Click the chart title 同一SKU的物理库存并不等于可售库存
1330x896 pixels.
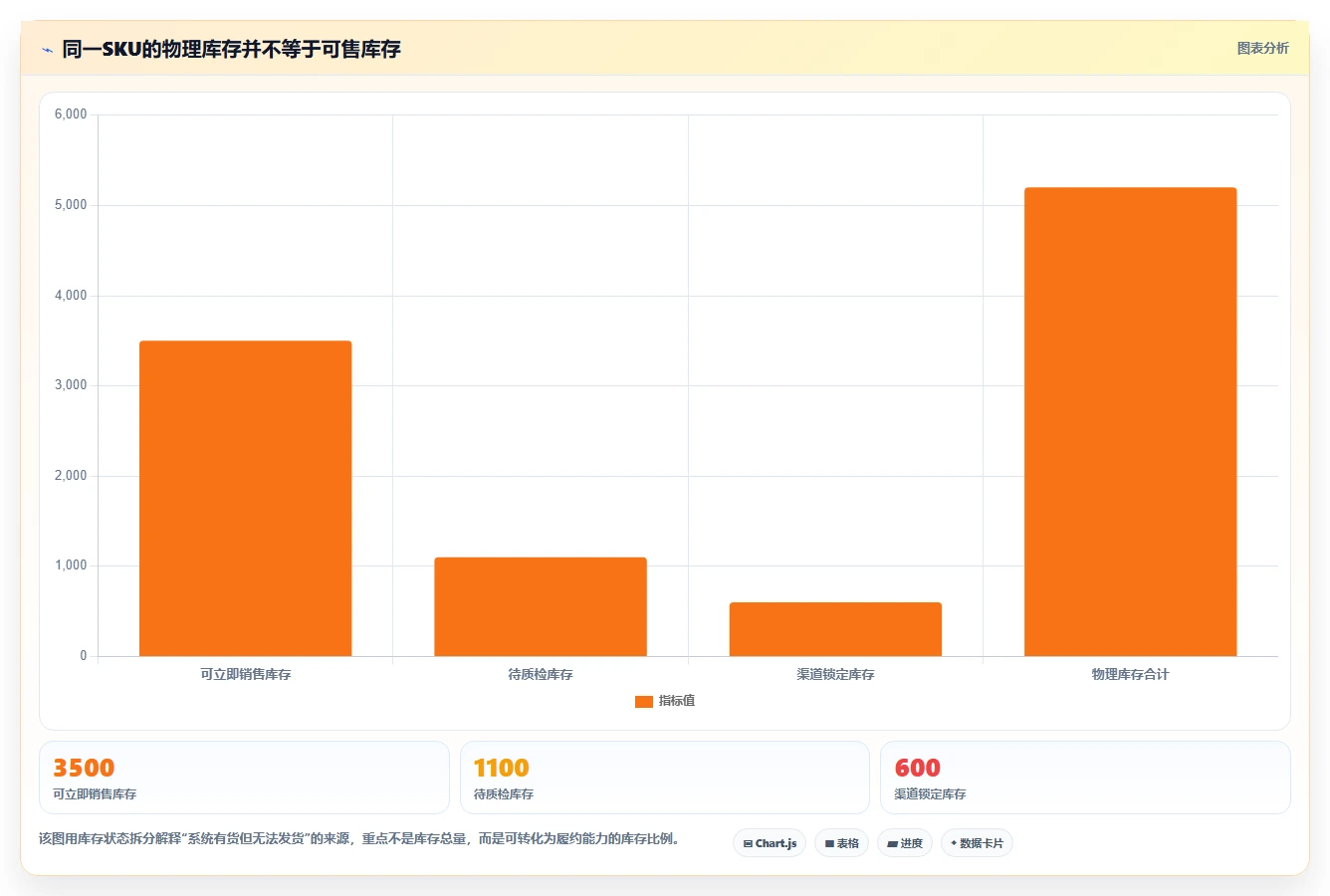[231, 49]
